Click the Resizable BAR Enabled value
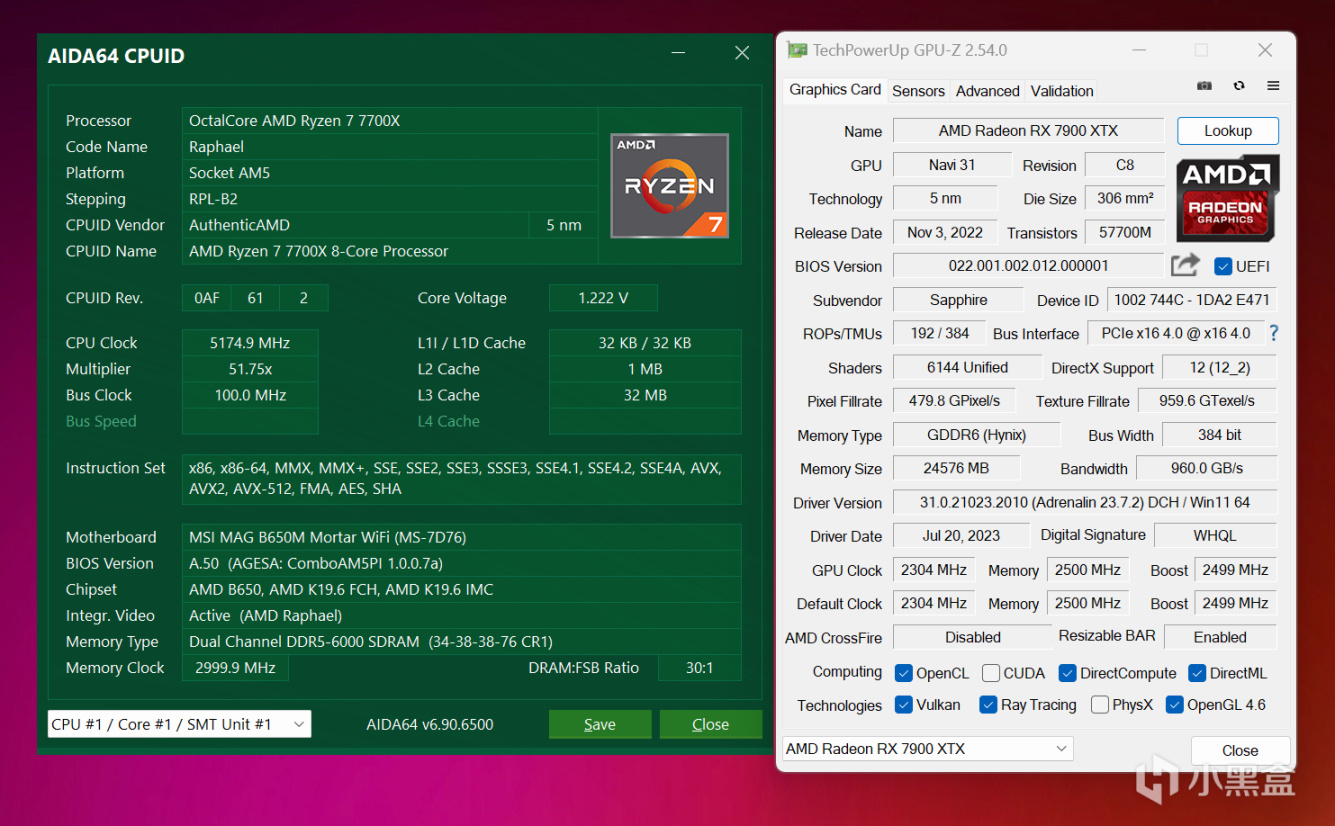The width and height of the screenshot is (1335, 826). pyautogui.click(x=1220, y=637)
